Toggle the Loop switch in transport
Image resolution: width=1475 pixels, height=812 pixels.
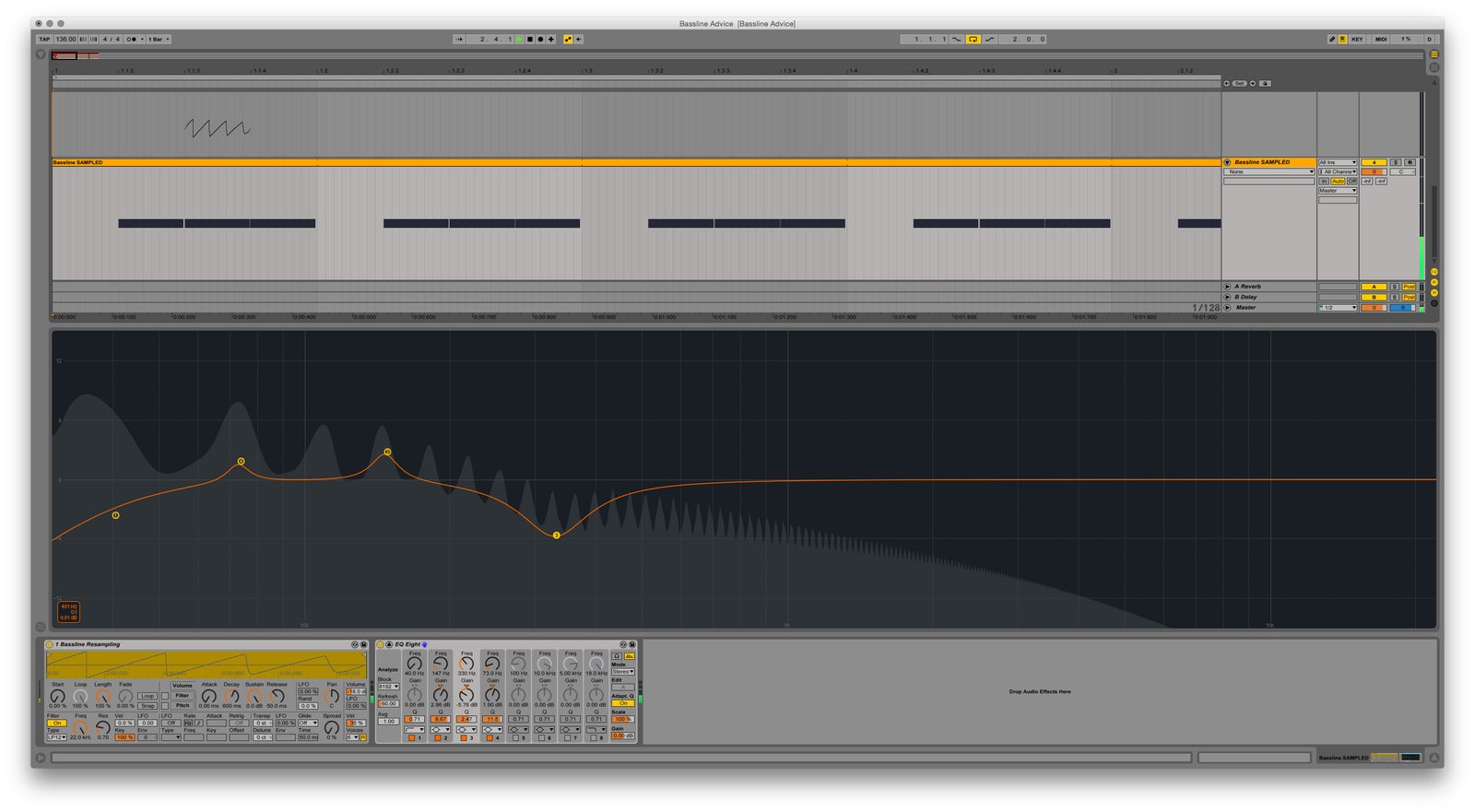[x=973, y=39]
